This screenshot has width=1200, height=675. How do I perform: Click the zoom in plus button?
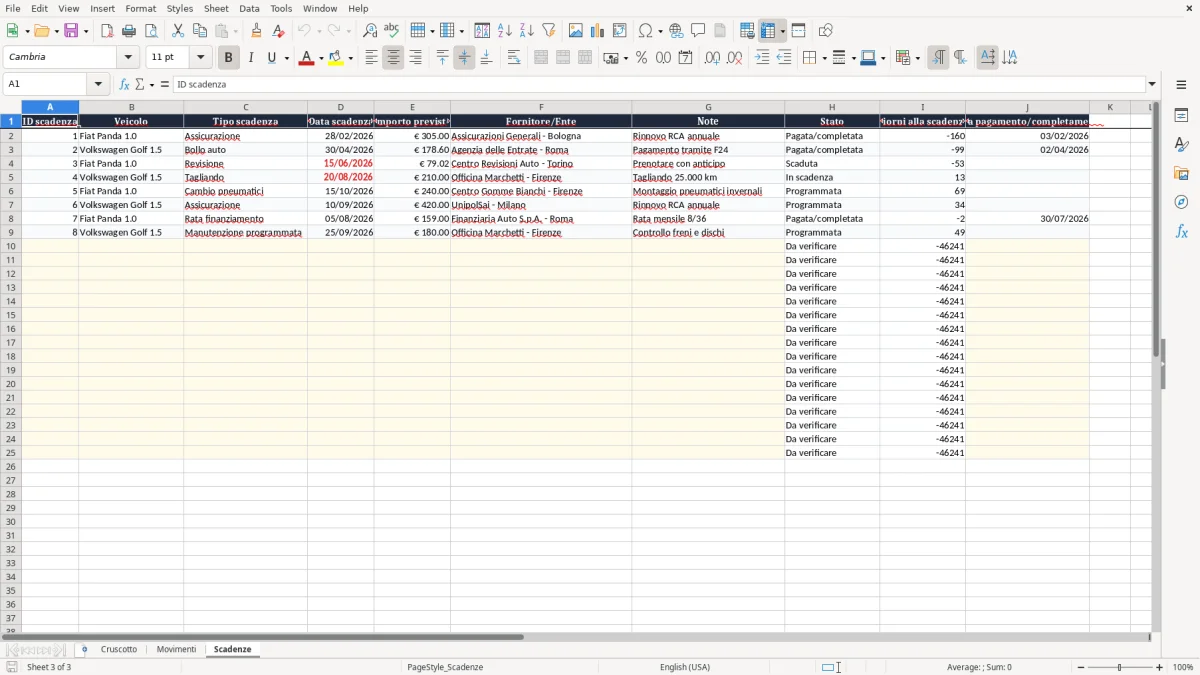click(1160, 667)
